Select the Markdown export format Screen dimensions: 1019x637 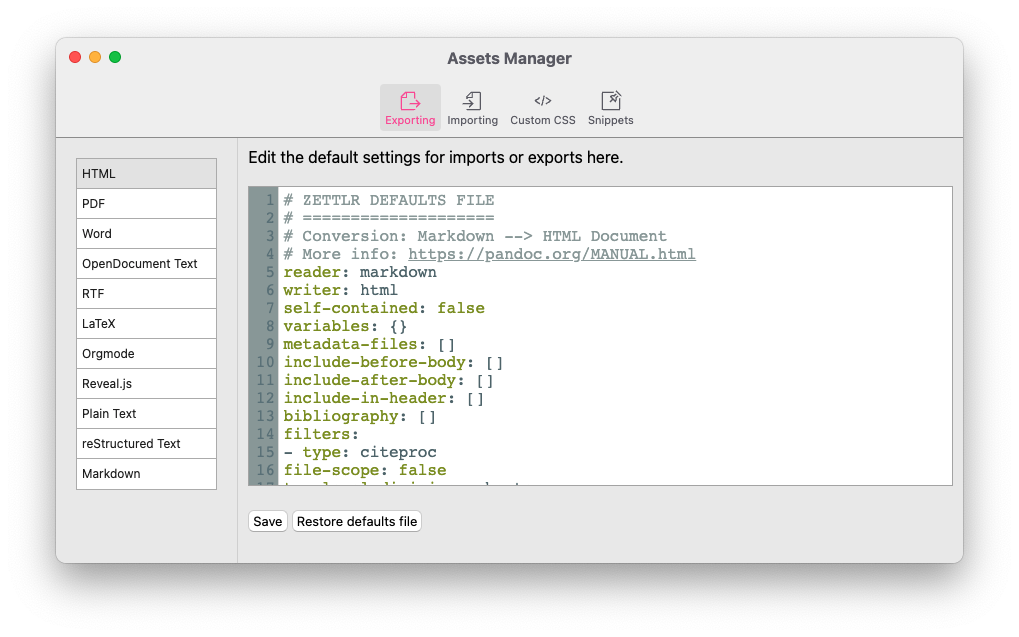coord(146,473)
